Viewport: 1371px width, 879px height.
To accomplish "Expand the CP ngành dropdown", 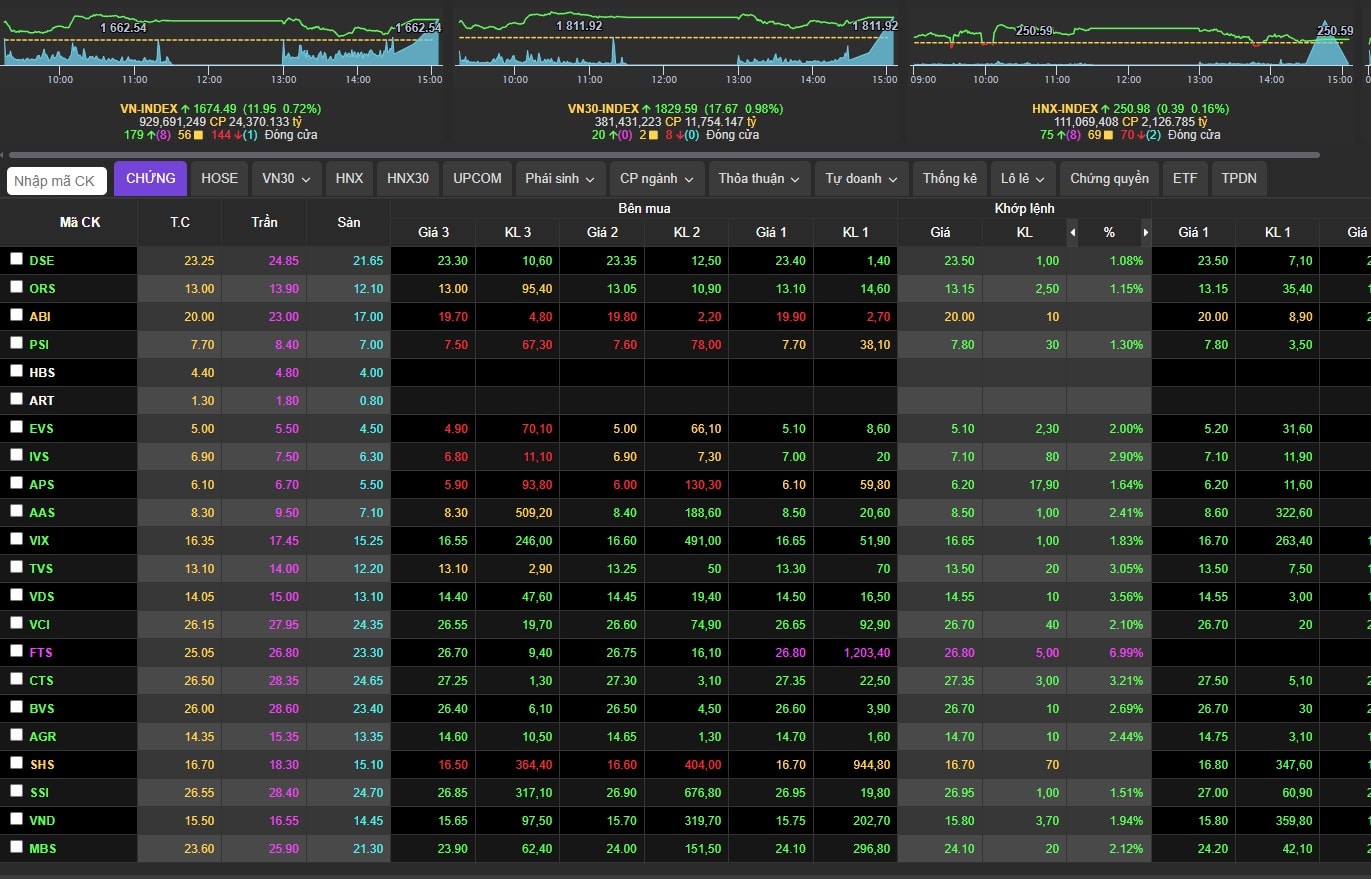I will [x=657, y=179].
